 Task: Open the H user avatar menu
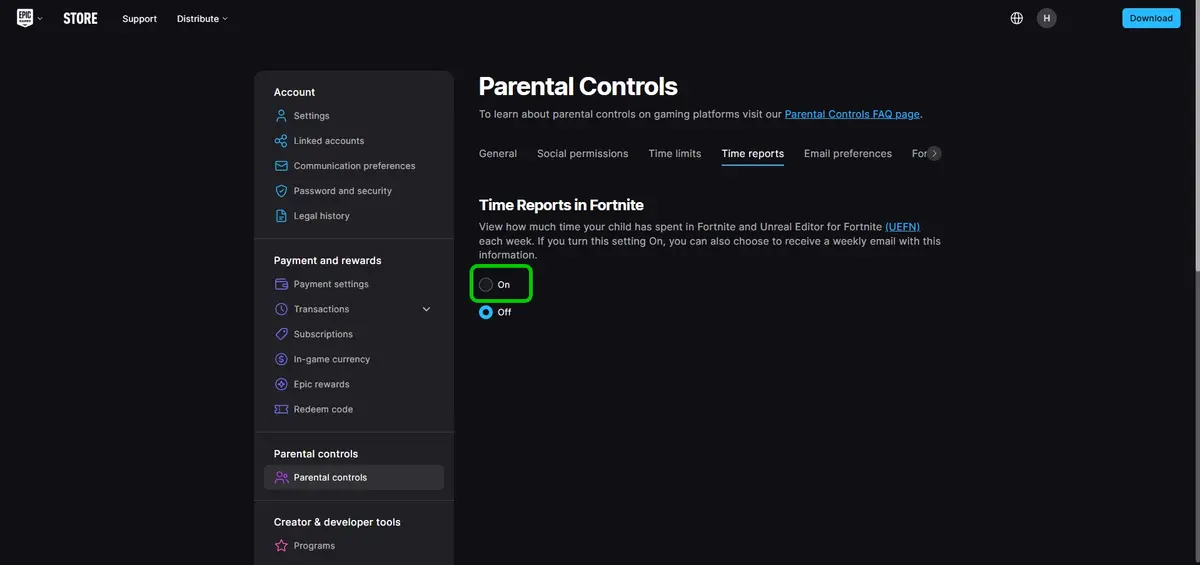pos(1047,18)
